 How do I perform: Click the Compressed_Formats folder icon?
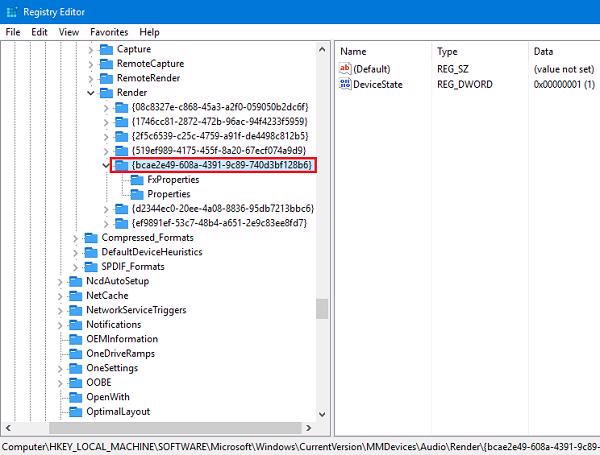tap(91, 237)
